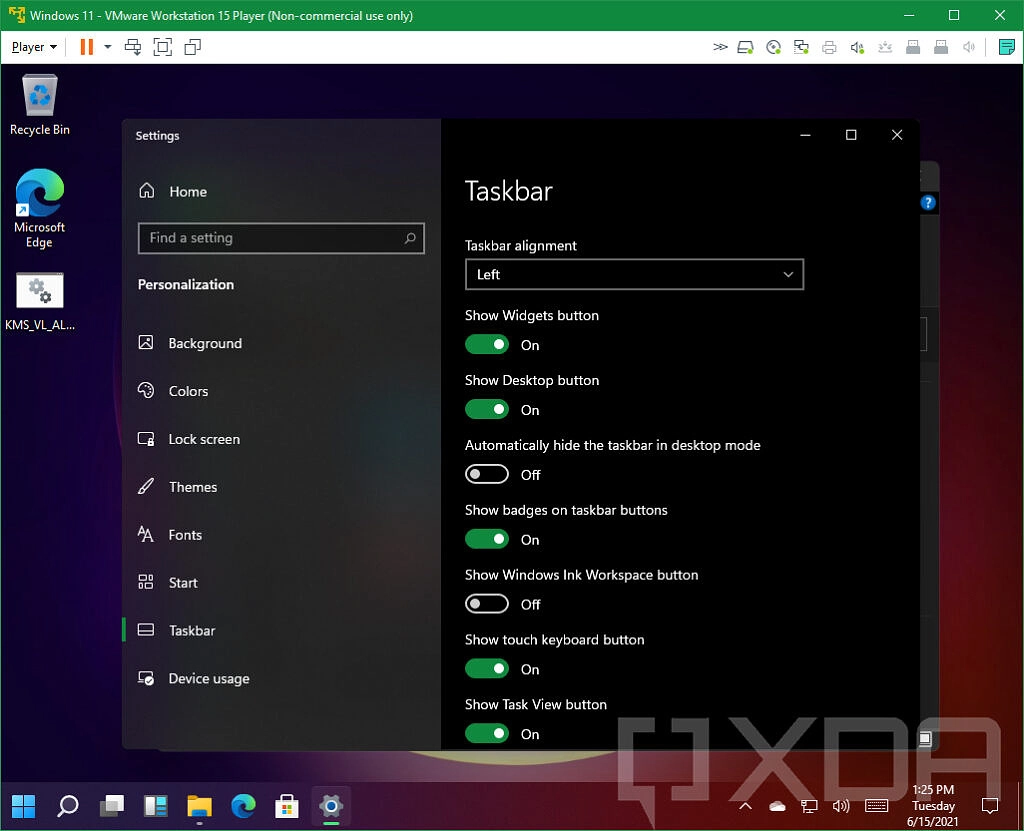Click the network adapter device icon
Screen dimensions: 1024x831
(x=801, y=47)
